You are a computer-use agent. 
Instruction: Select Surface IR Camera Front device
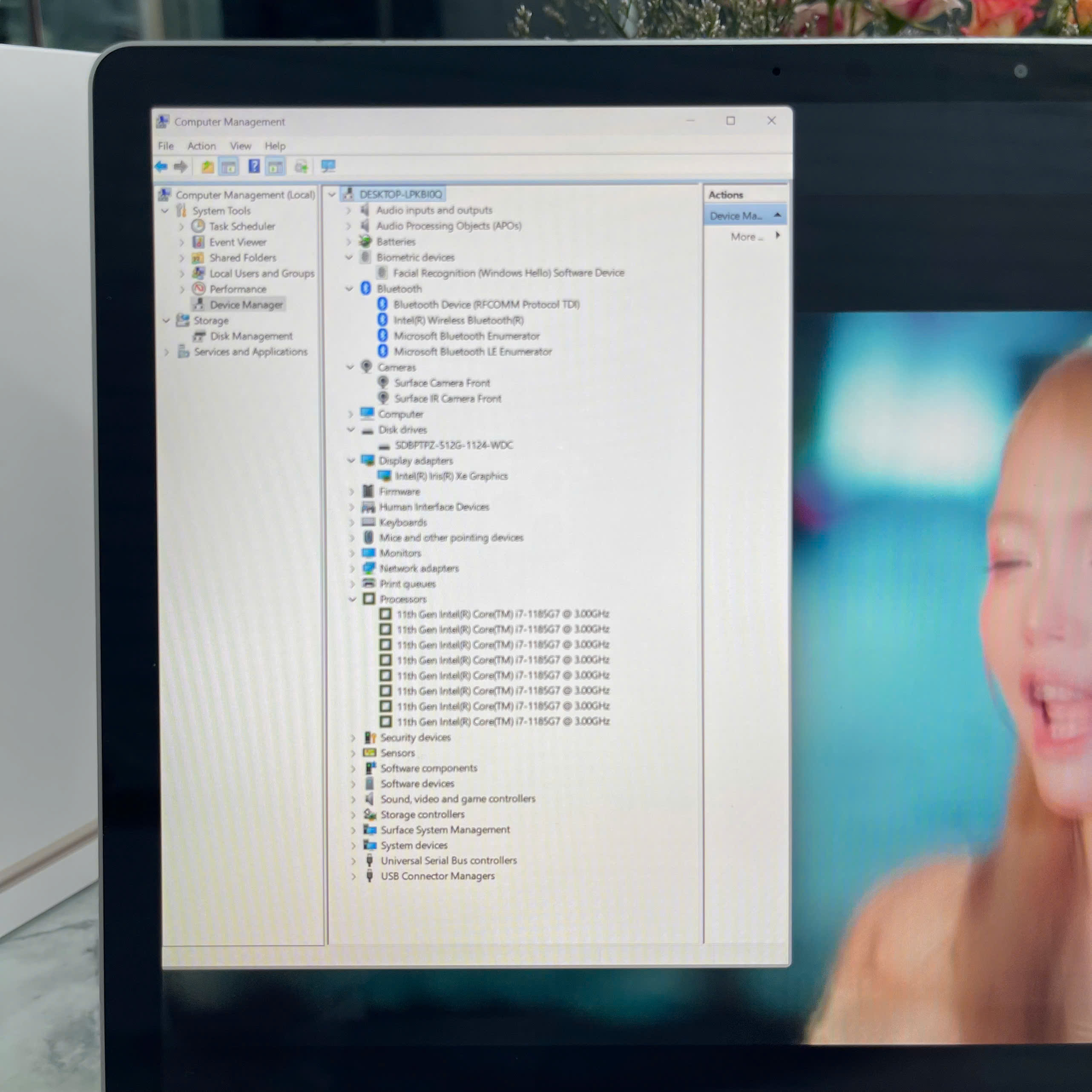click(448, 399)
